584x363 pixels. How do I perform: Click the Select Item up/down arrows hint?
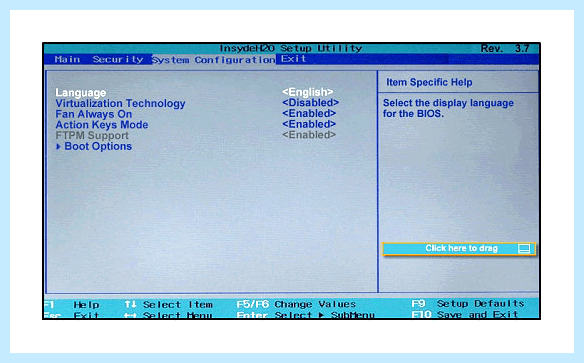[168, 305]
